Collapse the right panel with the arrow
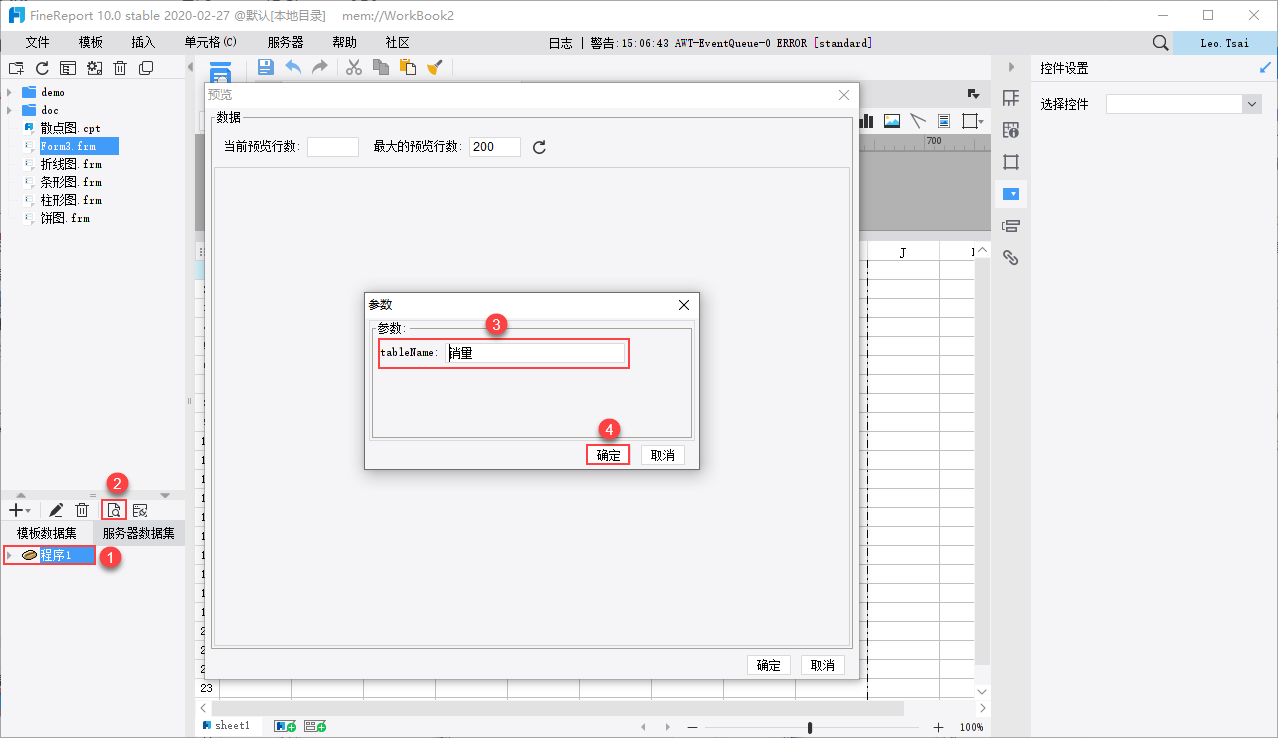The width and height of the screenshot is (1278, 738). click(x=1011, y=67)
